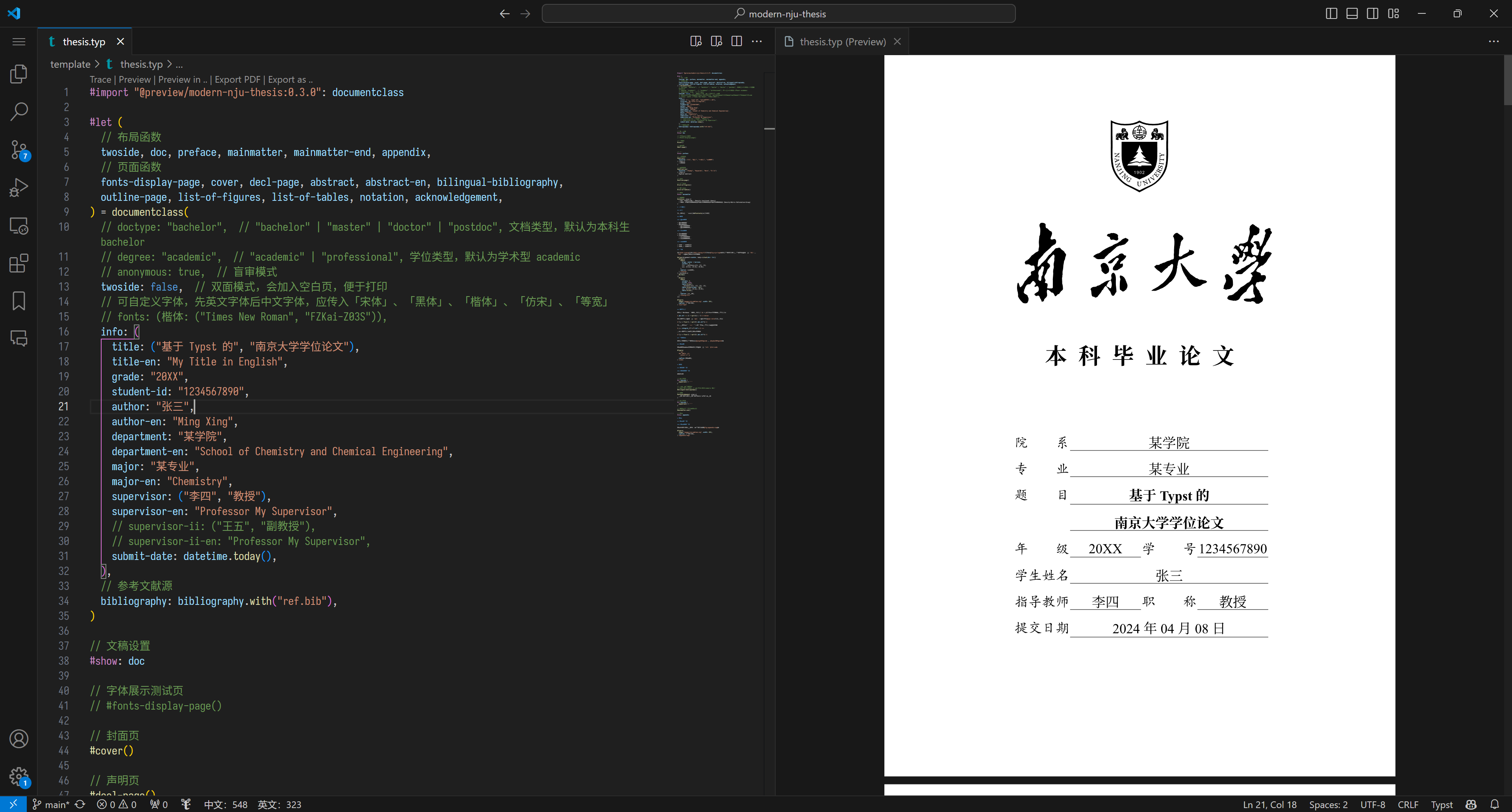Toggle the secondary sidebar layout button

coord(1372,13)
